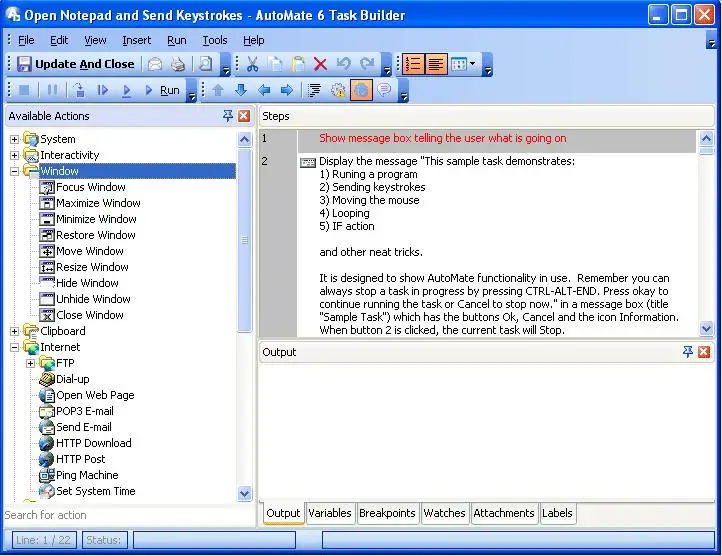722x556 pixels.
Task: Open print preview magnifier icon
Action: [x=206, y=64]
